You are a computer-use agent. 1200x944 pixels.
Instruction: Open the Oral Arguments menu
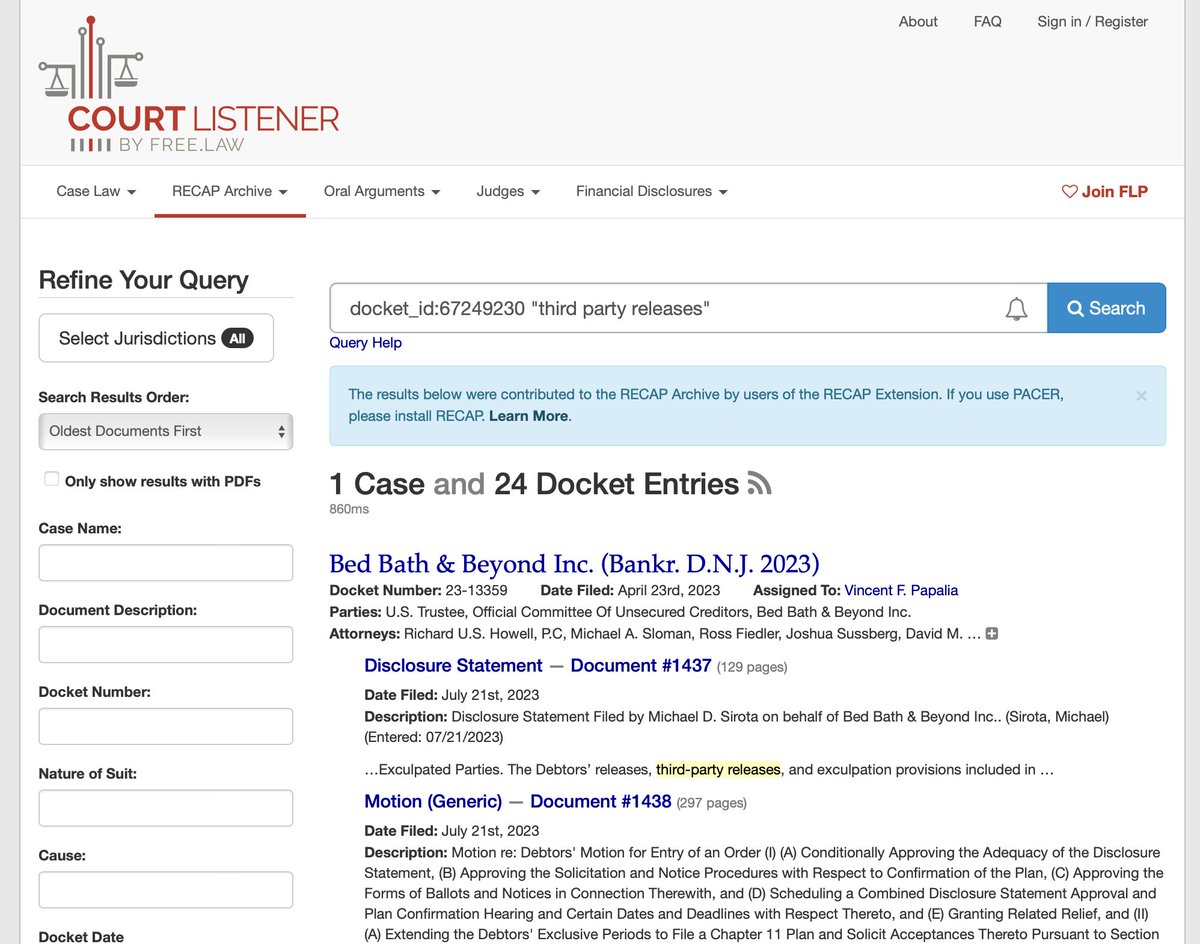(x=382, y=191)
